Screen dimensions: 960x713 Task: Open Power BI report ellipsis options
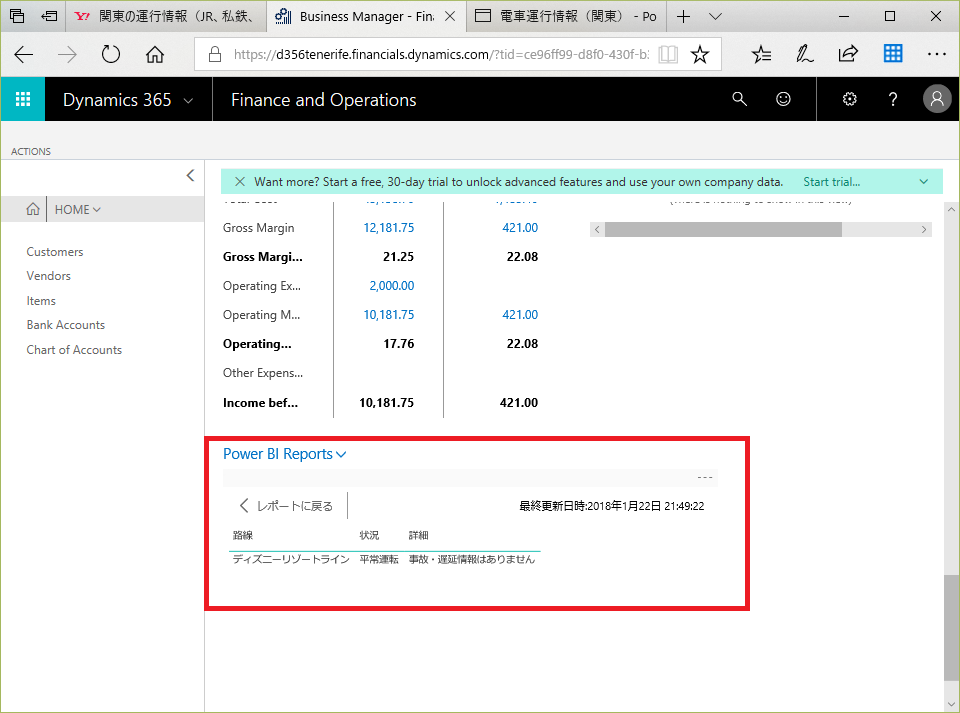tap(705, 477)
